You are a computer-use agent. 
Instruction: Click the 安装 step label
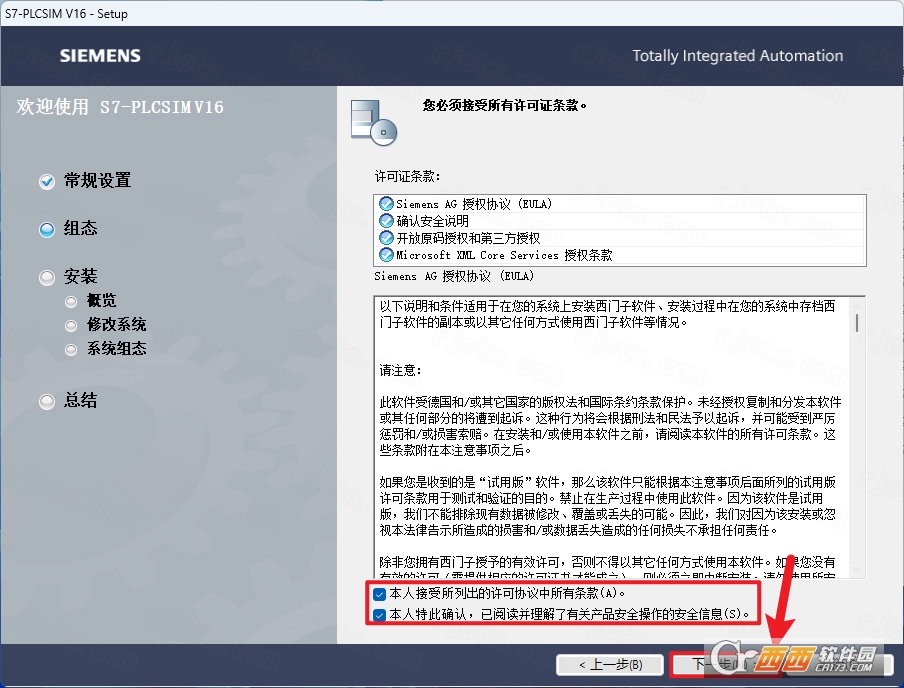pyautogui.click(x=80, y=276)
